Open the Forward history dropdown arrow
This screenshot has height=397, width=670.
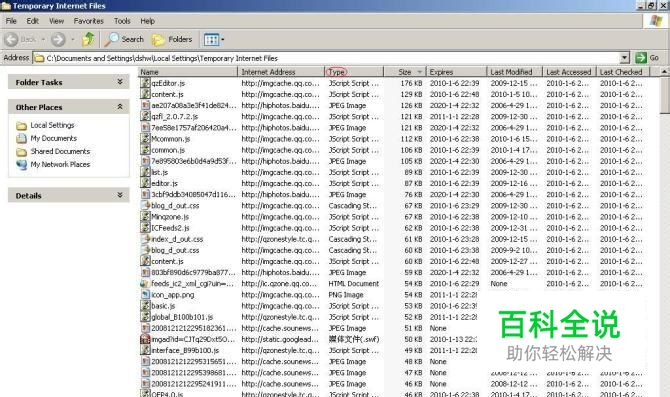(73, 40)
